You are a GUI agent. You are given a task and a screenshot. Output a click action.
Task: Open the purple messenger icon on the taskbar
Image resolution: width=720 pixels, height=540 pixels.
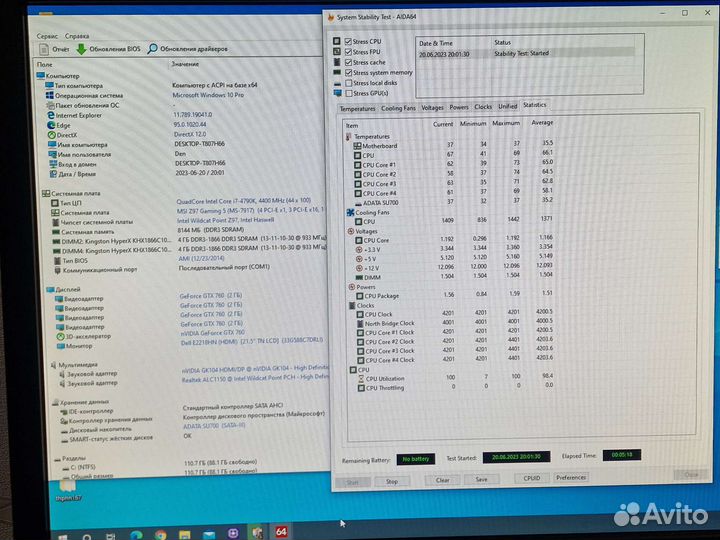coord(233,534)
